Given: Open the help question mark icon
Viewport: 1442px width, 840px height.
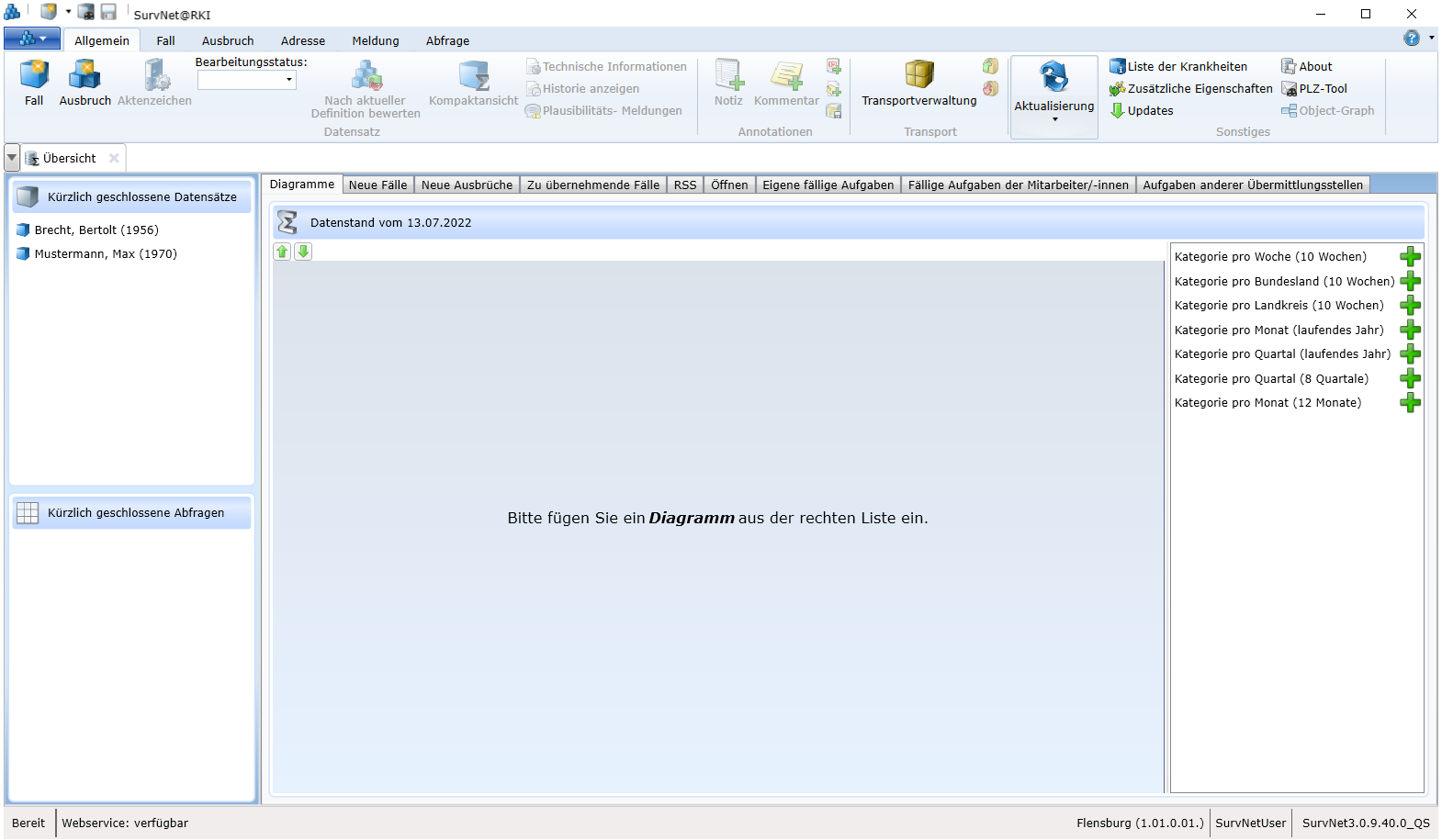Looking at the screenshot, I should [x=1412, y=39].
